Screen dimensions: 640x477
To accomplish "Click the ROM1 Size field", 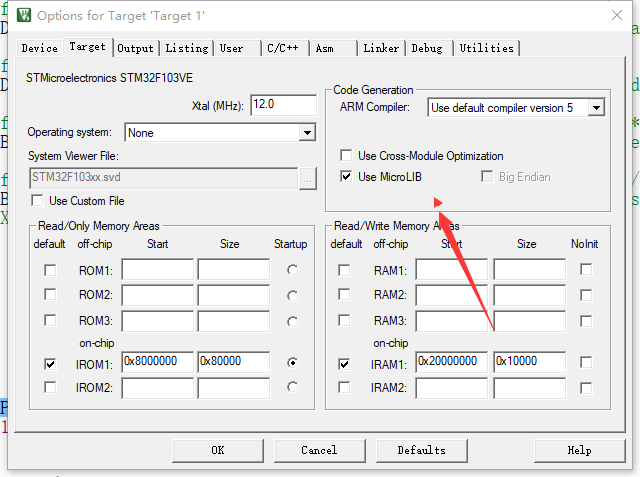I will coord(234,269).
